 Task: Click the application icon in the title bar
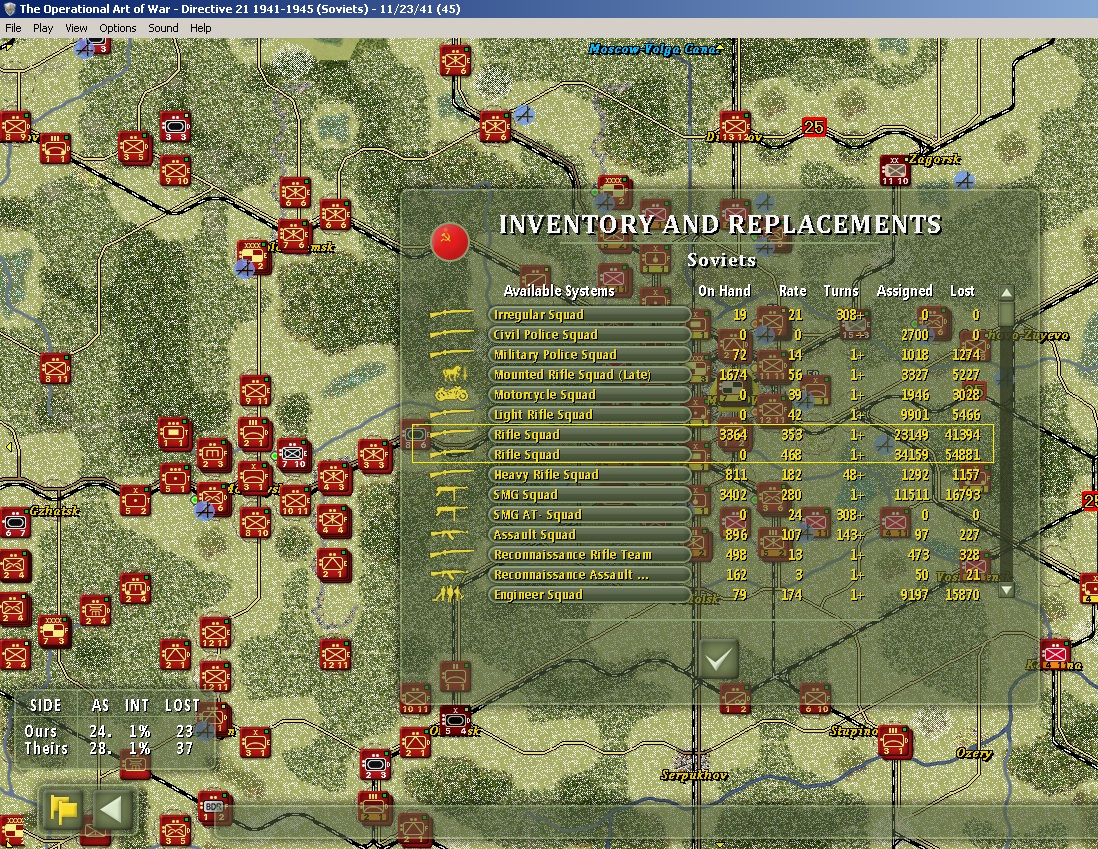click(x=9, y=9)
